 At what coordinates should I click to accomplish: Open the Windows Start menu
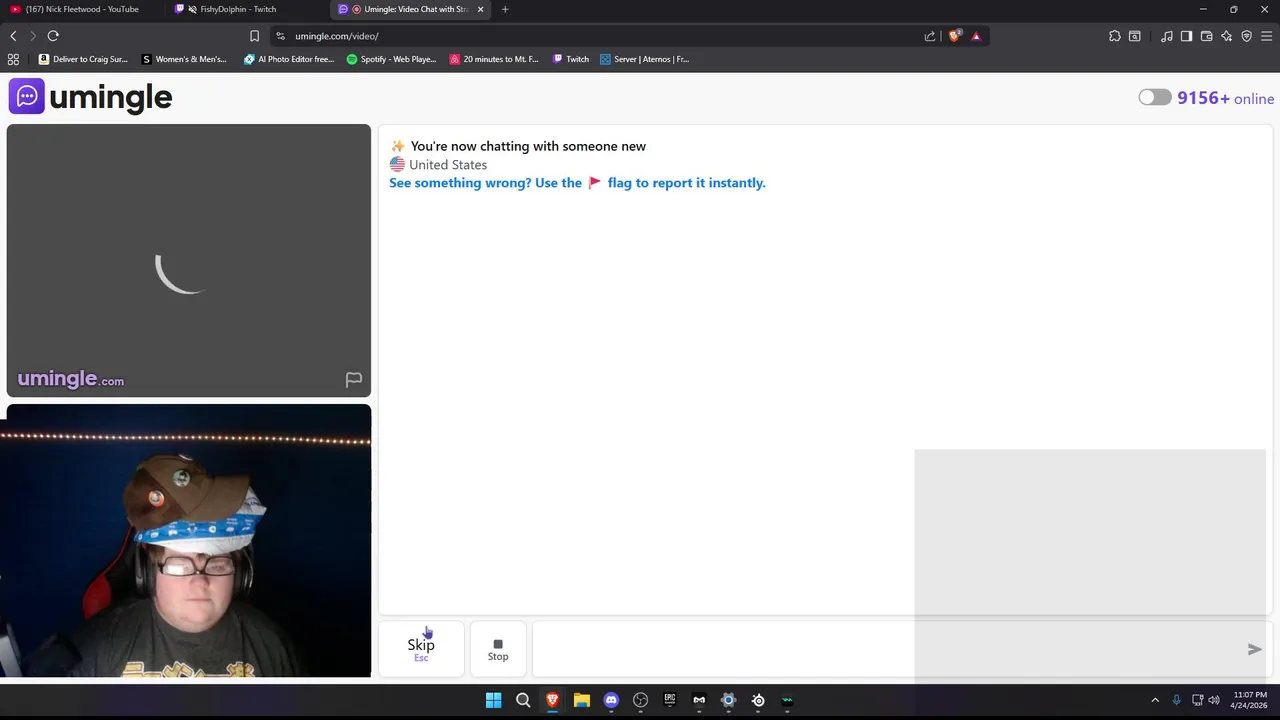(x=493, y=700)
